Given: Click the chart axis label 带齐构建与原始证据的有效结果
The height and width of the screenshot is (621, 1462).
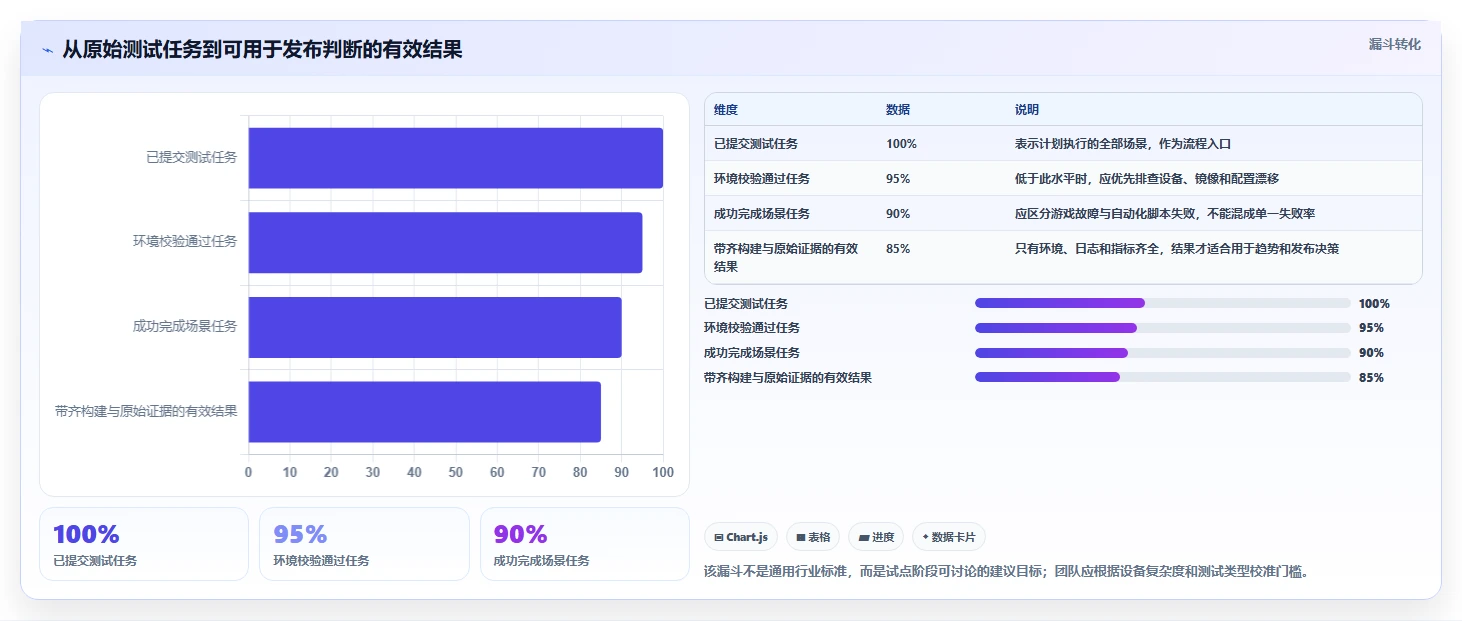Looking at the screenshot, I should coord(146,411).
